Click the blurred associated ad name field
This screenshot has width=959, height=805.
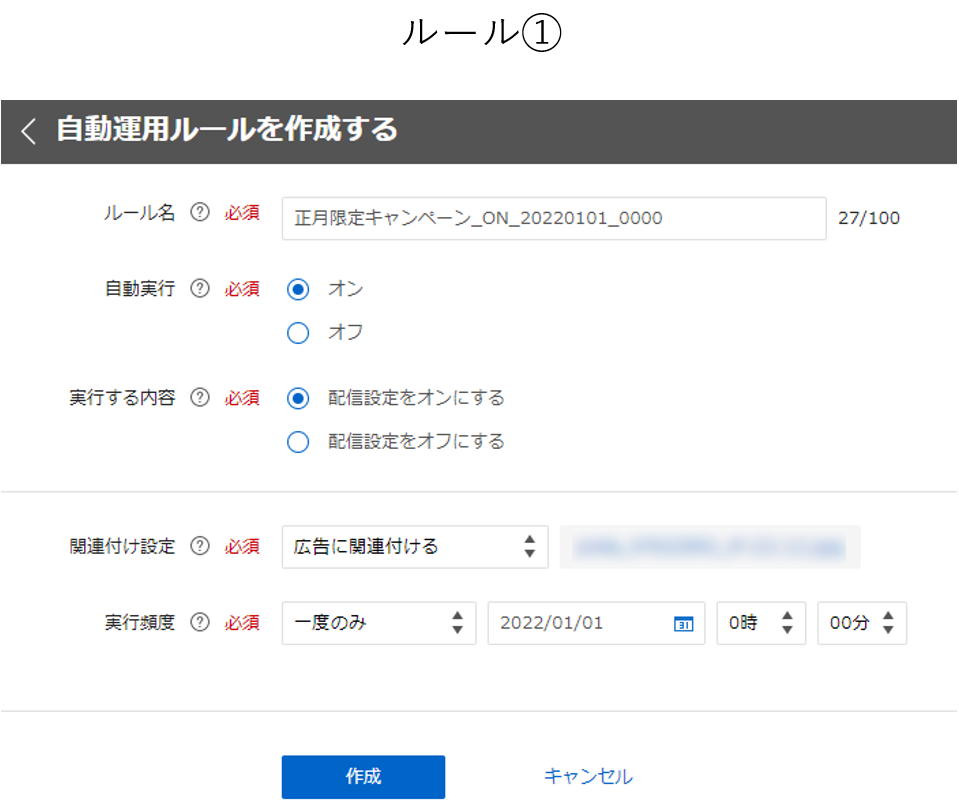click(x=710, y=547)
